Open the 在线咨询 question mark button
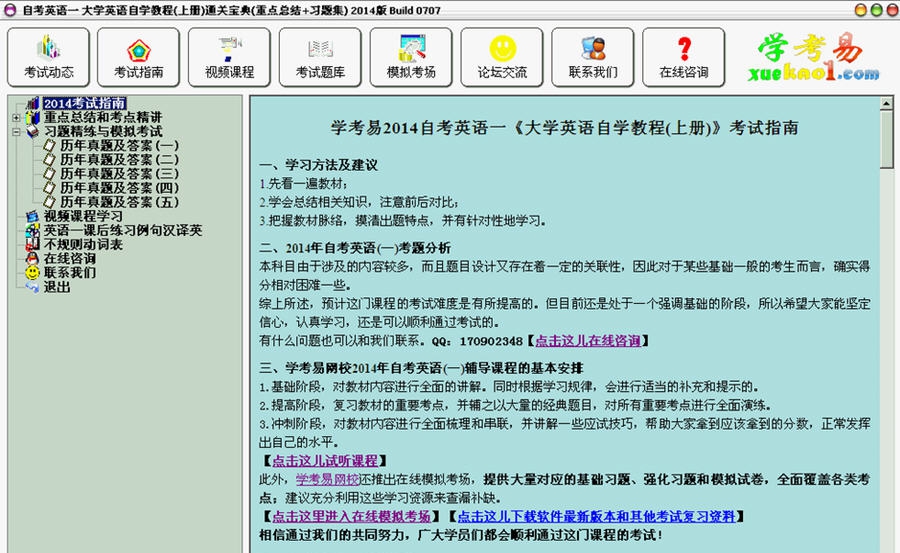The width and height of the screenshot is (900, 553). 684,57
